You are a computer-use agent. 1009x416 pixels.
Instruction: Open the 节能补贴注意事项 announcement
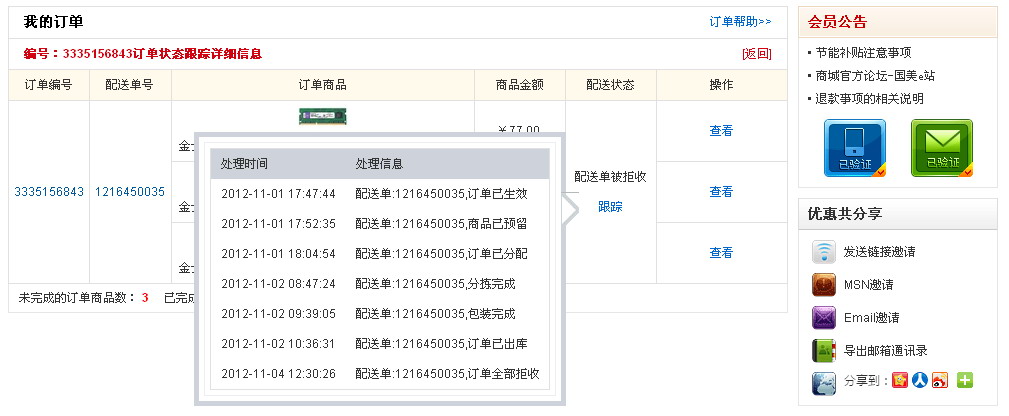tap(863, 53)
